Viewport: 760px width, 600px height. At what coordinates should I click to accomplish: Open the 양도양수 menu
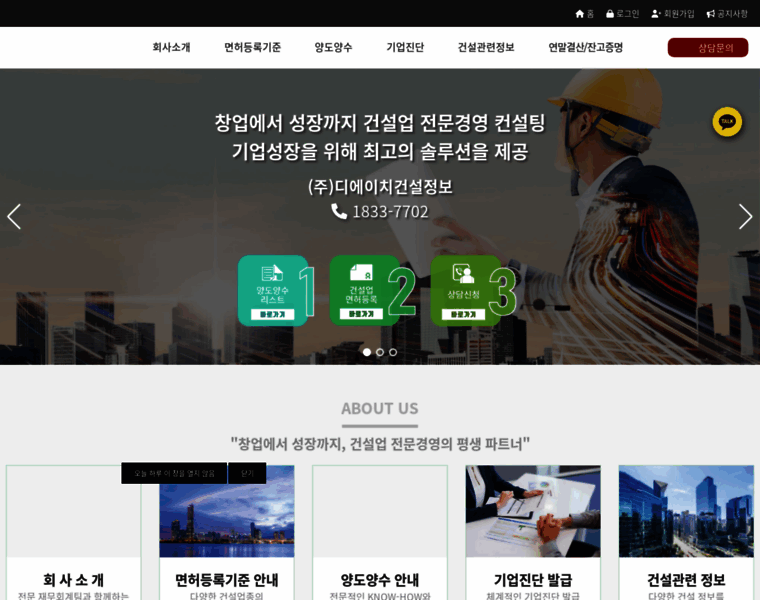tap(333, 47)
